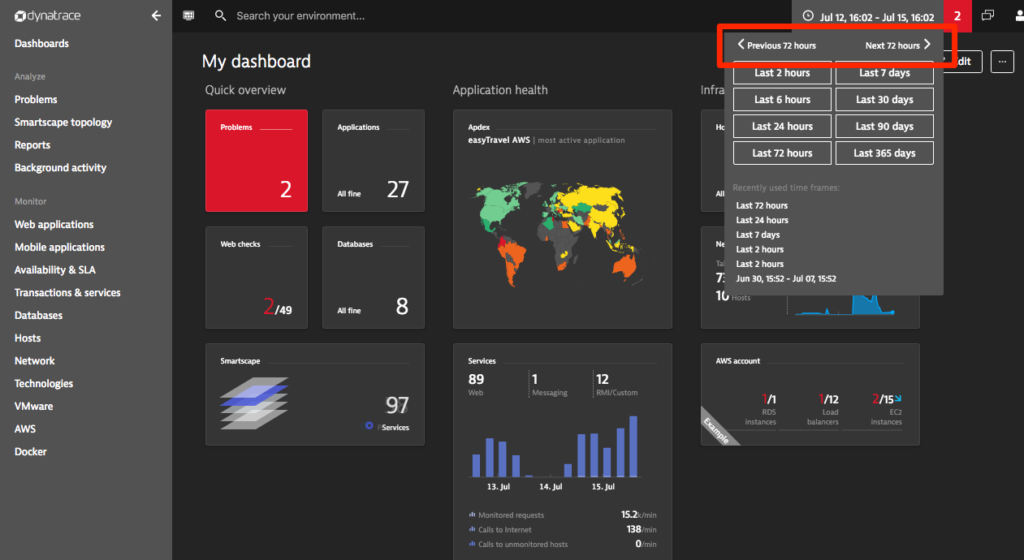Open Network in sidebar

coord(35,361)
